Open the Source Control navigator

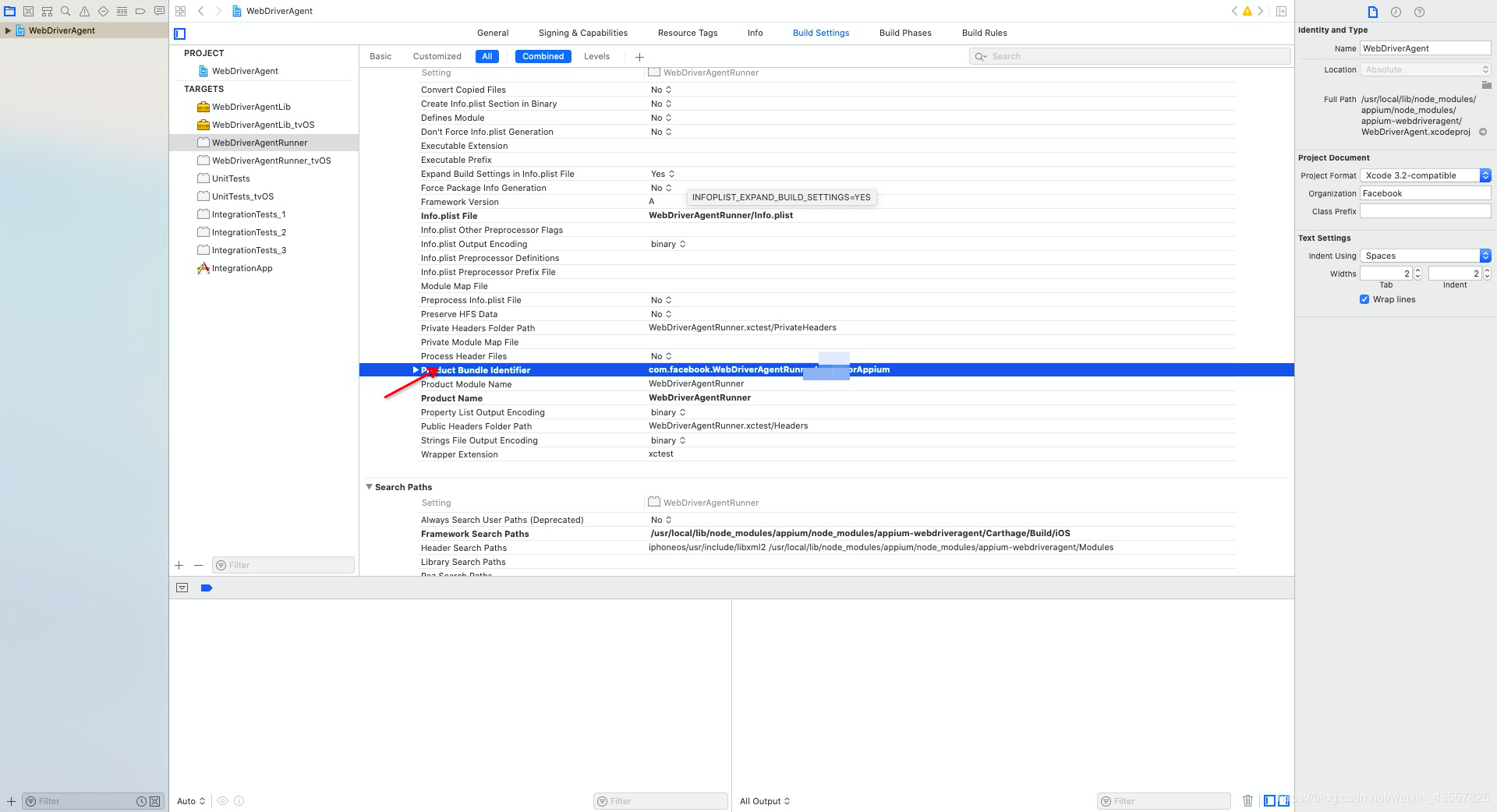pyautogui.click(x=28, y=11)
